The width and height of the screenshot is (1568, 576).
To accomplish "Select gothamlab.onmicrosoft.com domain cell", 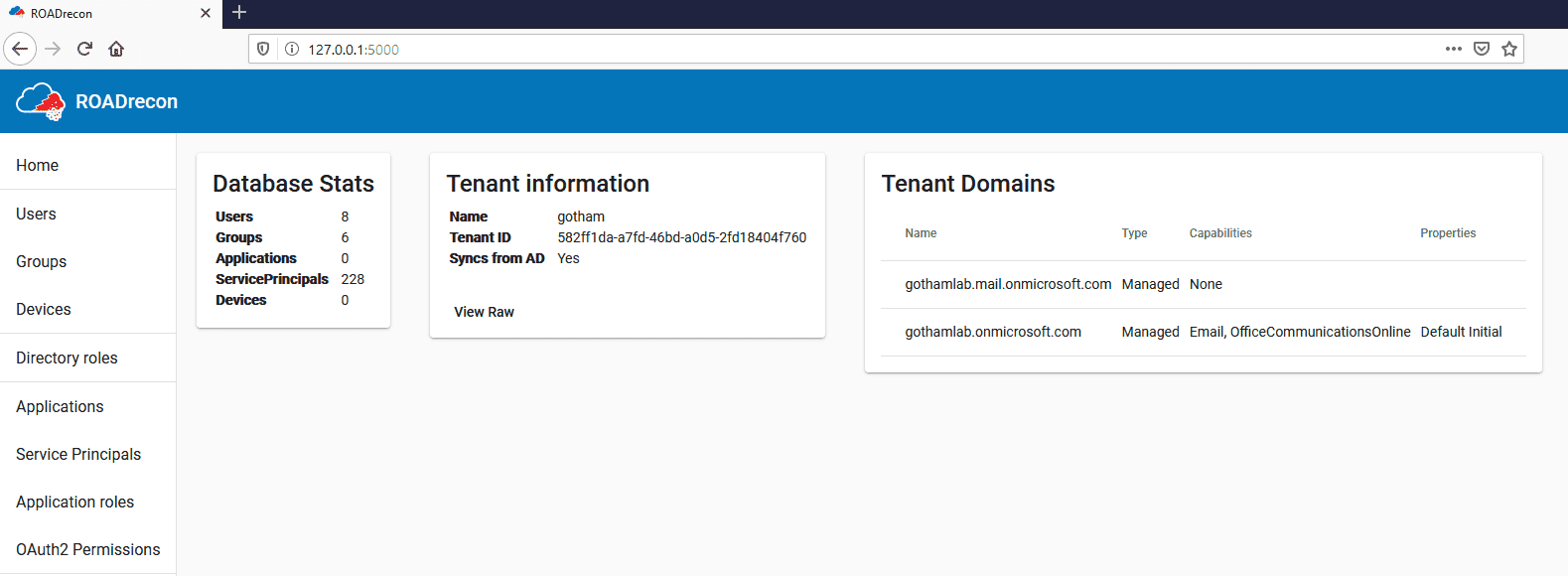I will click(x=993, y=332).
